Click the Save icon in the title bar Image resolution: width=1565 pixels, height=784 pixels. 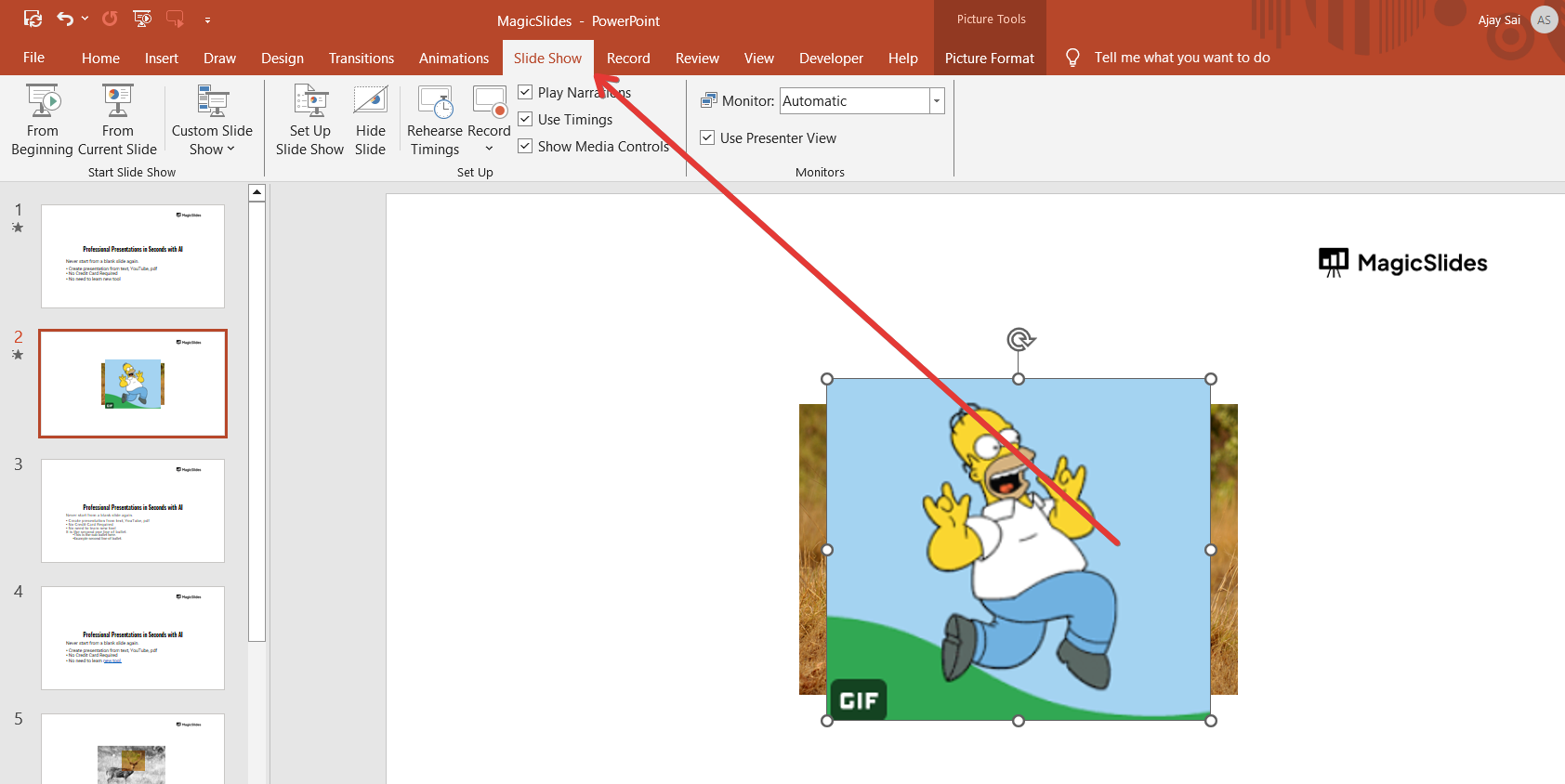click(33, 19)
